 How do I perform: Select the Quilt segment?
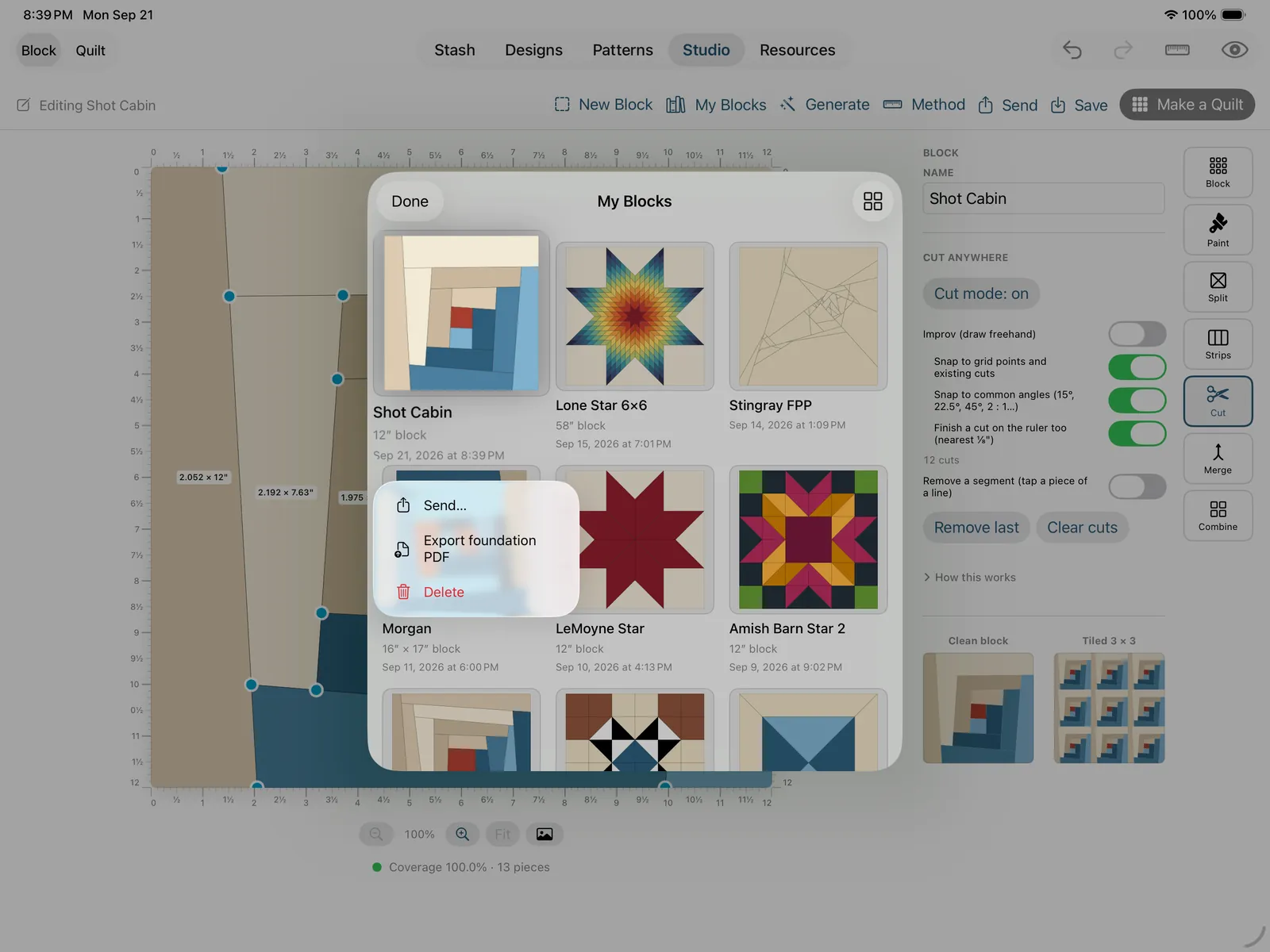click(90, 50)
